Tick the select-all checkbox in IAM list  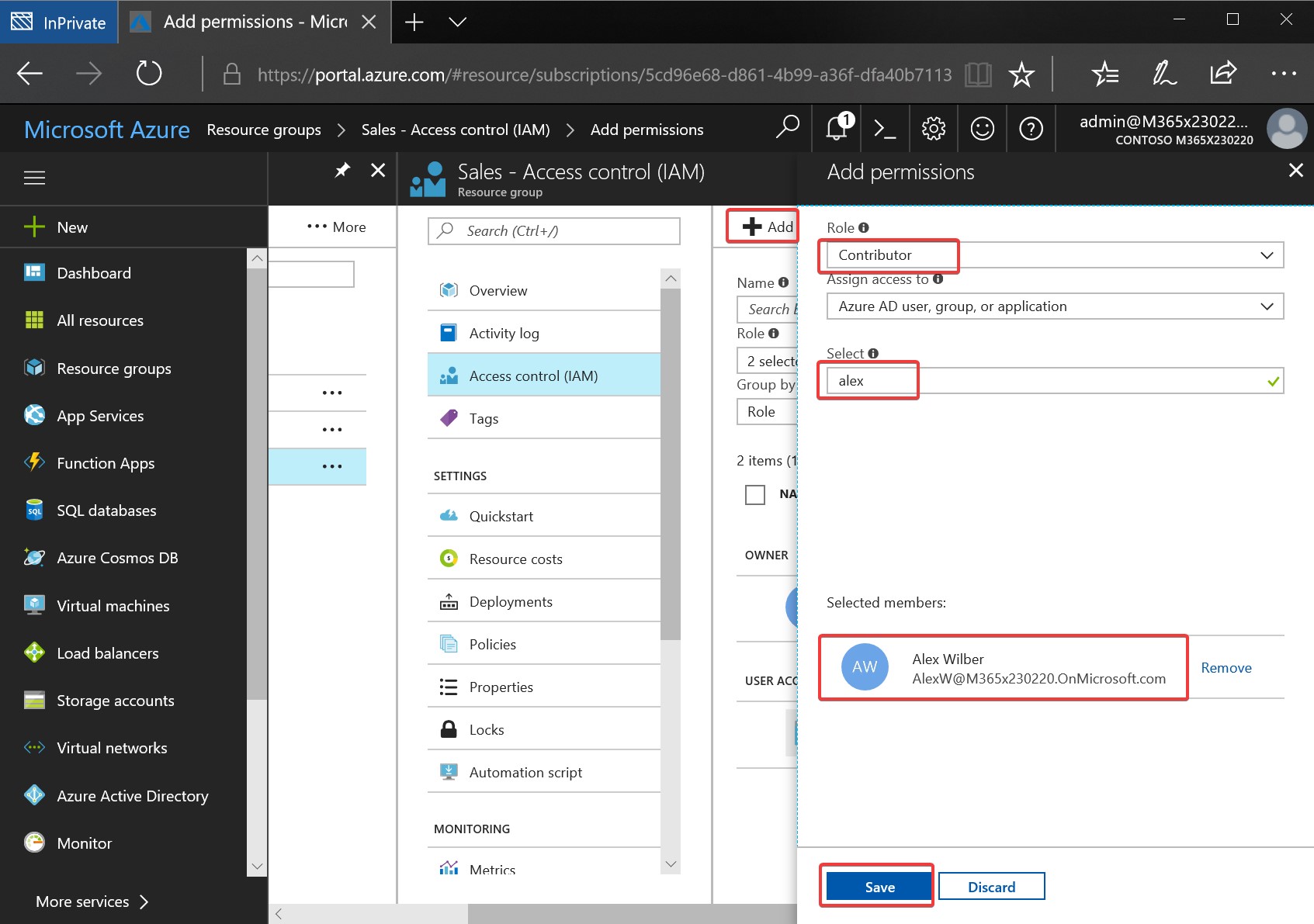click(754, 494)
